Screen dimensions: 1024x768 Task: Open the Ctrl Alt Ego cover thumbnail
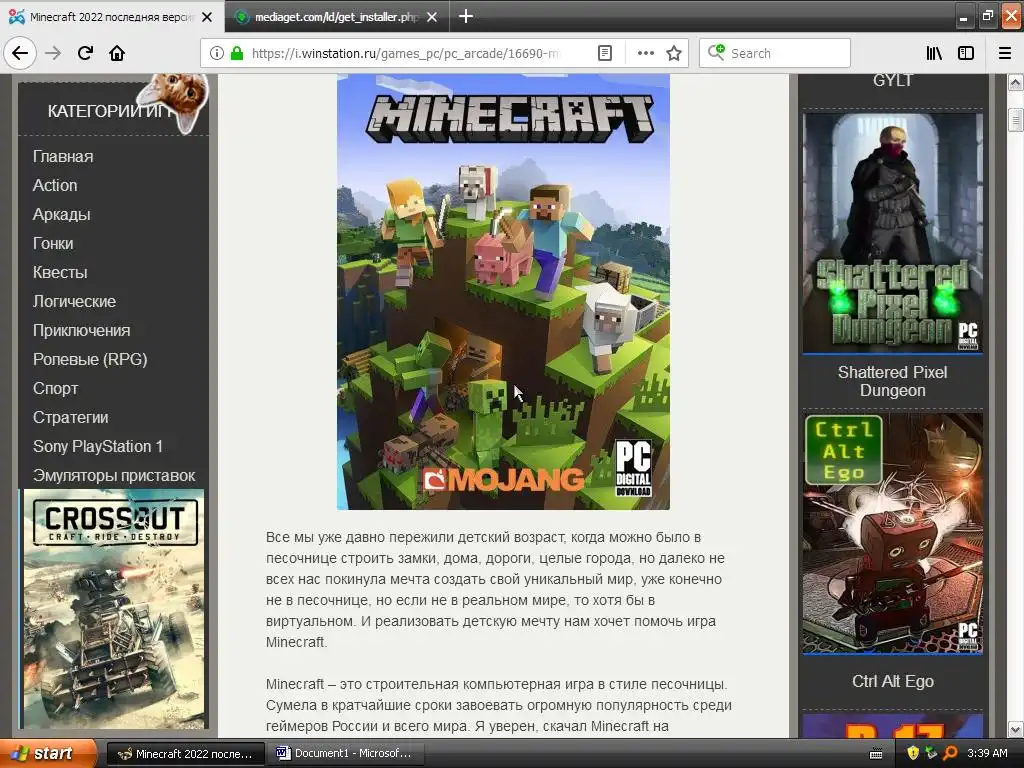pyautogui.click(x=892, y=533)
